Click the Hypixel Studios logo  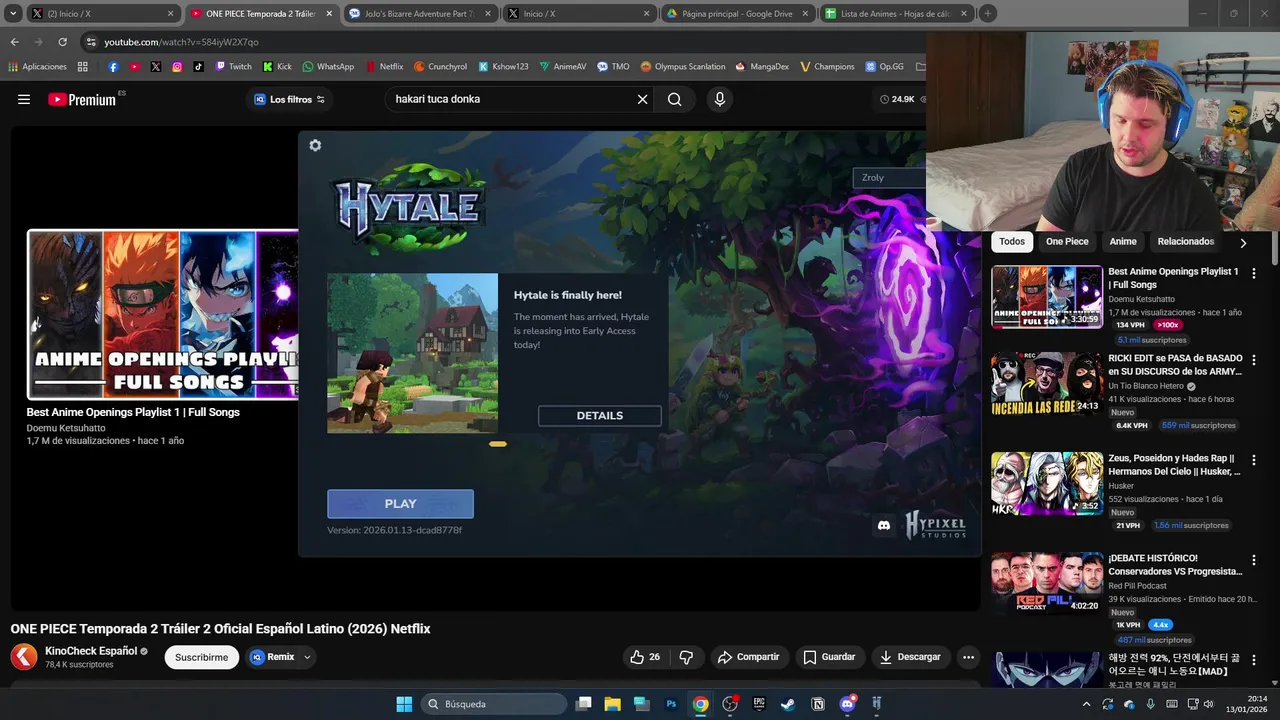[x=936, y=525]
